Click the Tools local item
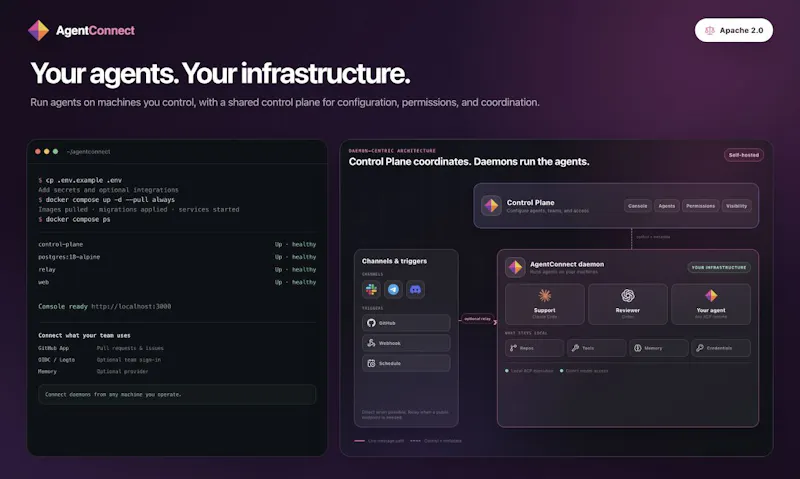Viewport: 800px width, 479px height. coord(596,348)
